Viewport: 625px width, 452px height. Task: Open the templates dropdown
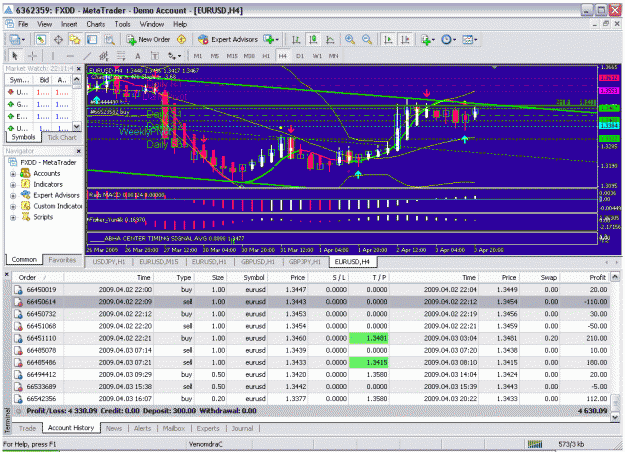tap(470, 39)
